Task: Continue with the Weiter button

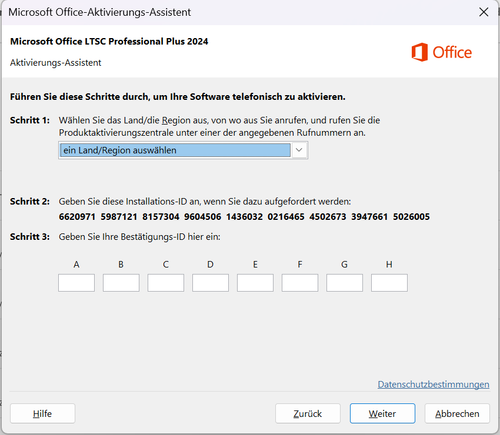Action: tap(383, 414)
